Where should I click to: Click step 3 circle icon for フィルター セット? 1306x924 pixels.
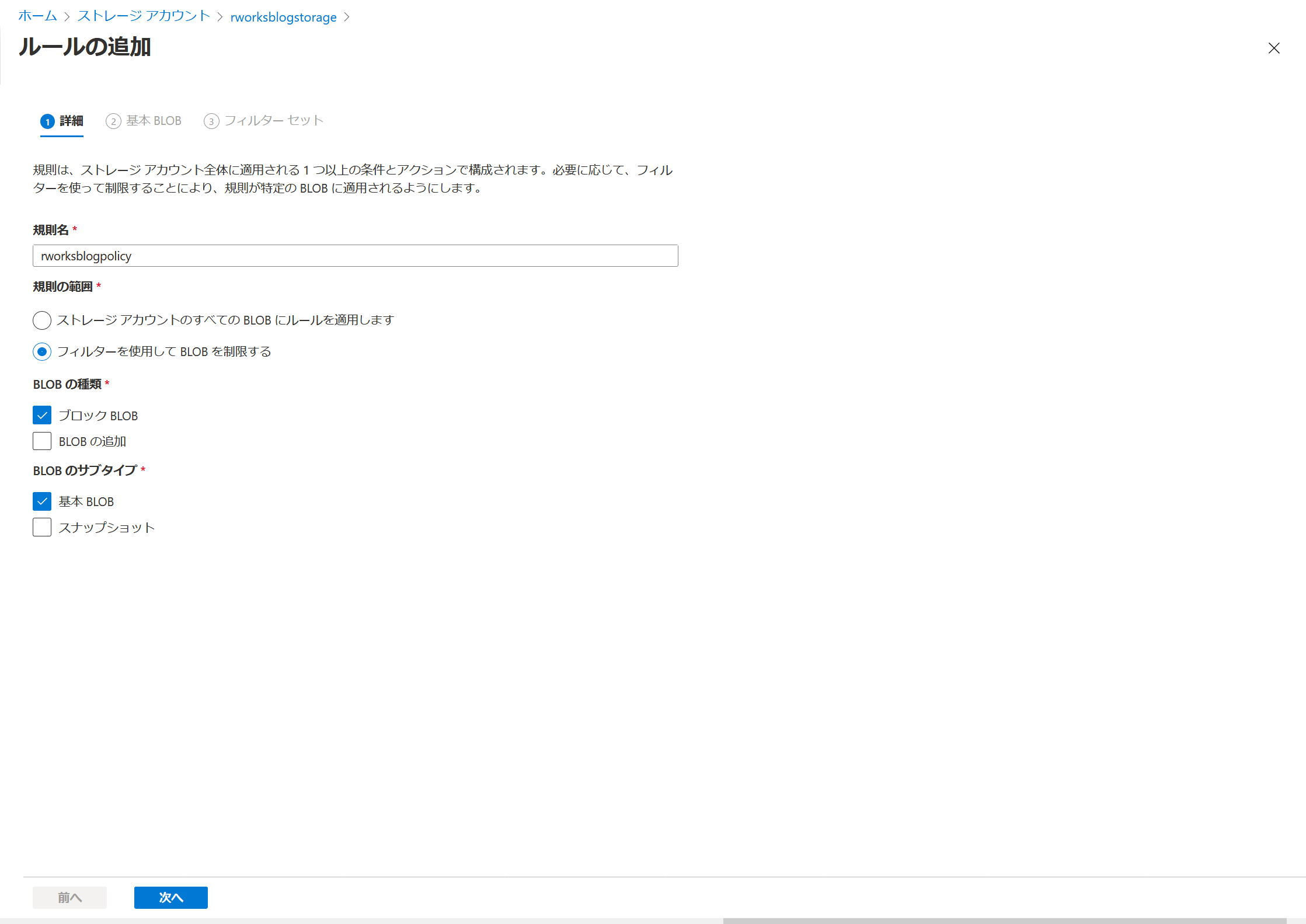211,121
